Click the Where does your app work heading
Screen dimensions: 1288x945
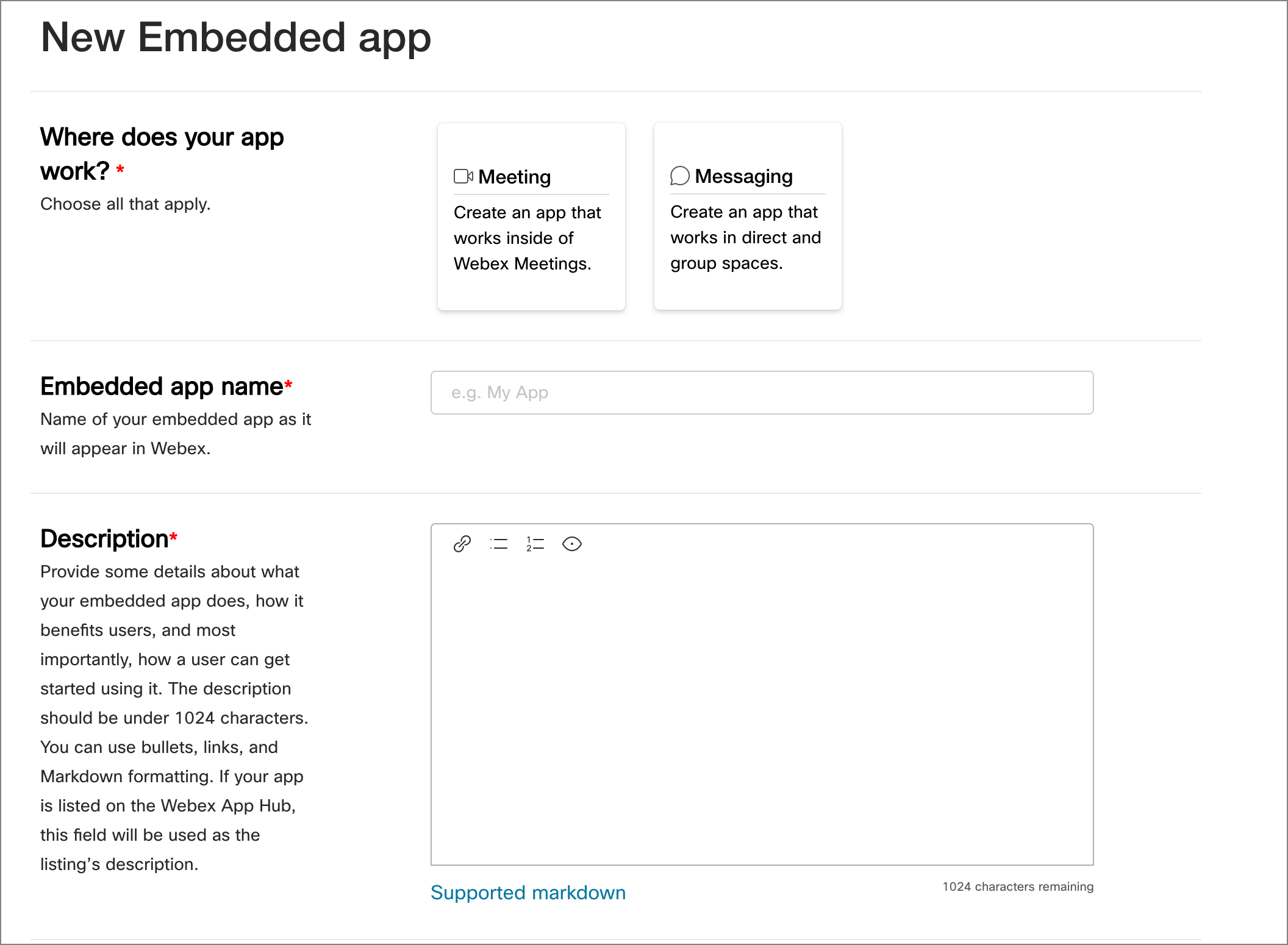162,154
